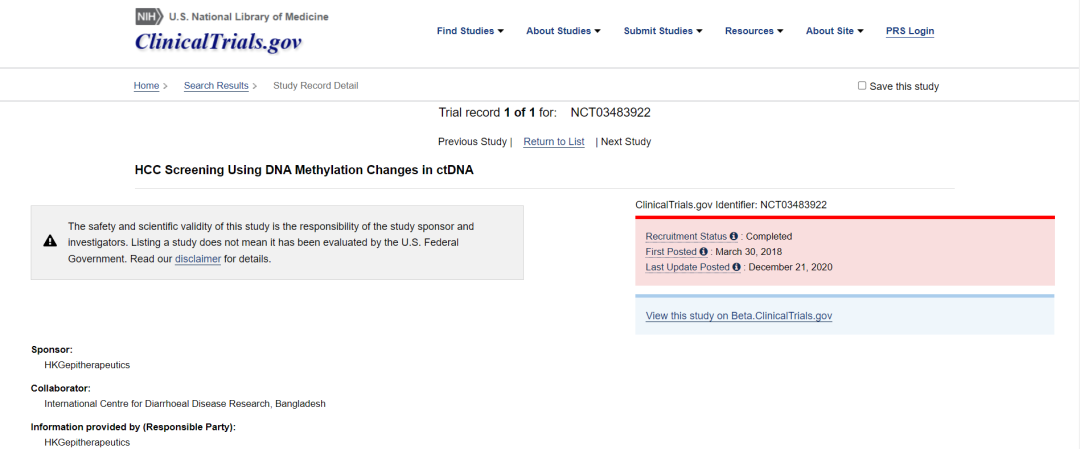The image size is (1080, 449).
Task: Enable the Save this study checkbox
Action: coord(862,86)
